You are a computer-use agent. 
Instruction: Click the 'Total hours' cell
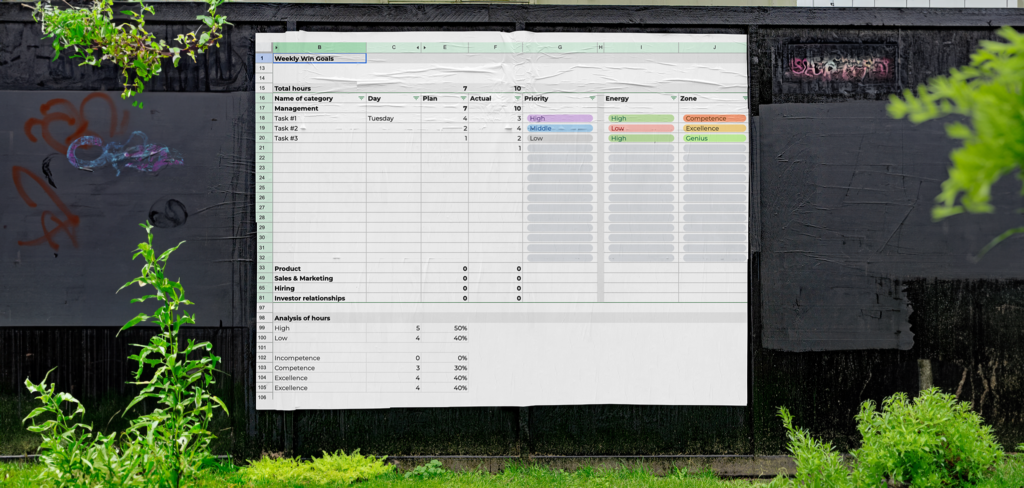[x=319, y=89]
